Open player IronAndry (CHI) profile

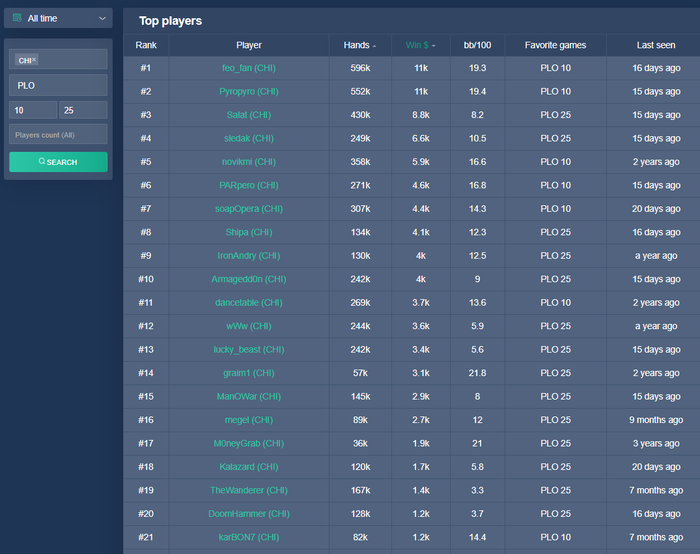coord(249,255)
